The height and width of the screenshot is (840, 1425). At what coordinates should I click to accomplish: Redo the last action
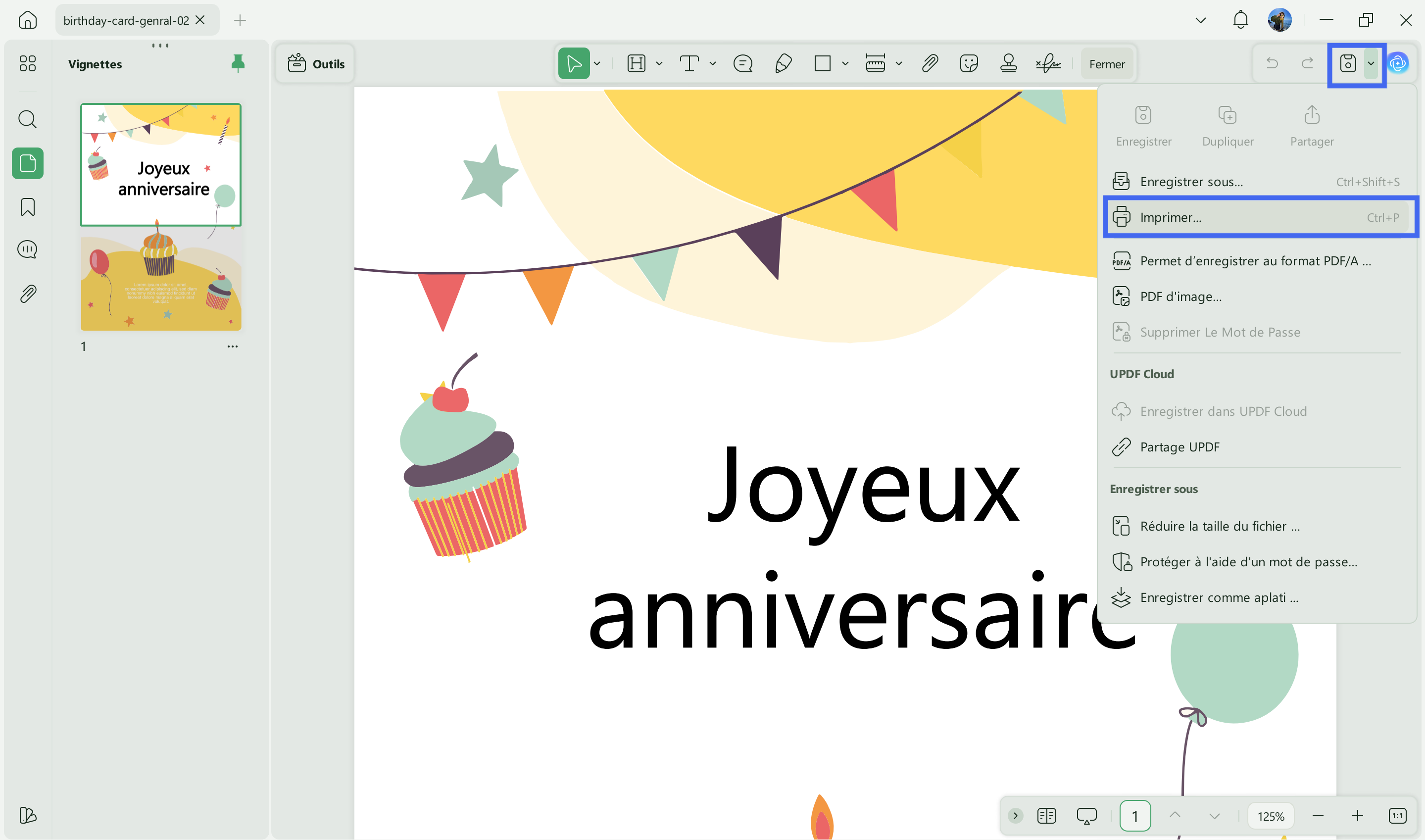[1307, 63]
